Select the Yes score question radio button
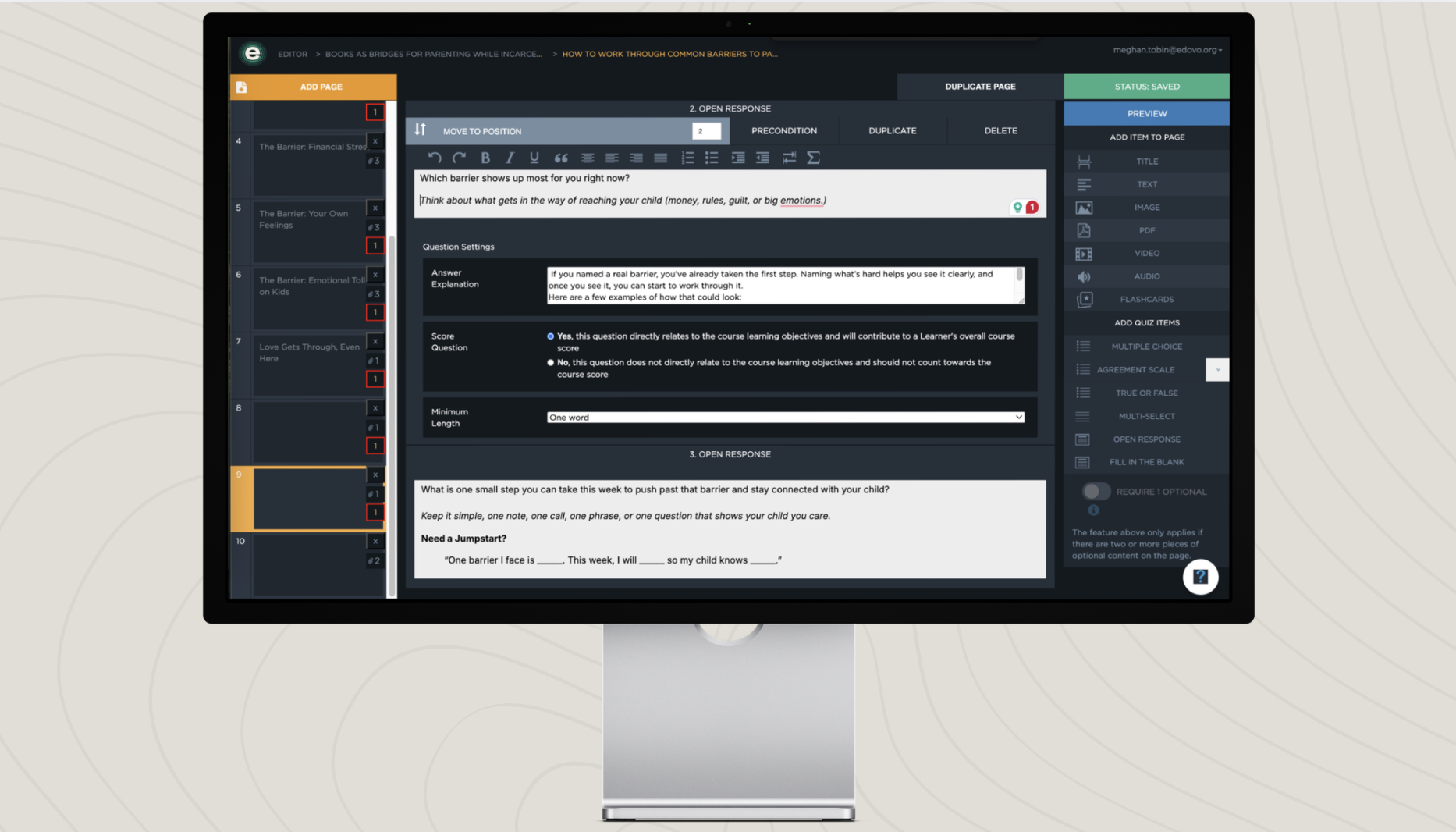The height and width of the screenshot is (832, 1456). 551,336
